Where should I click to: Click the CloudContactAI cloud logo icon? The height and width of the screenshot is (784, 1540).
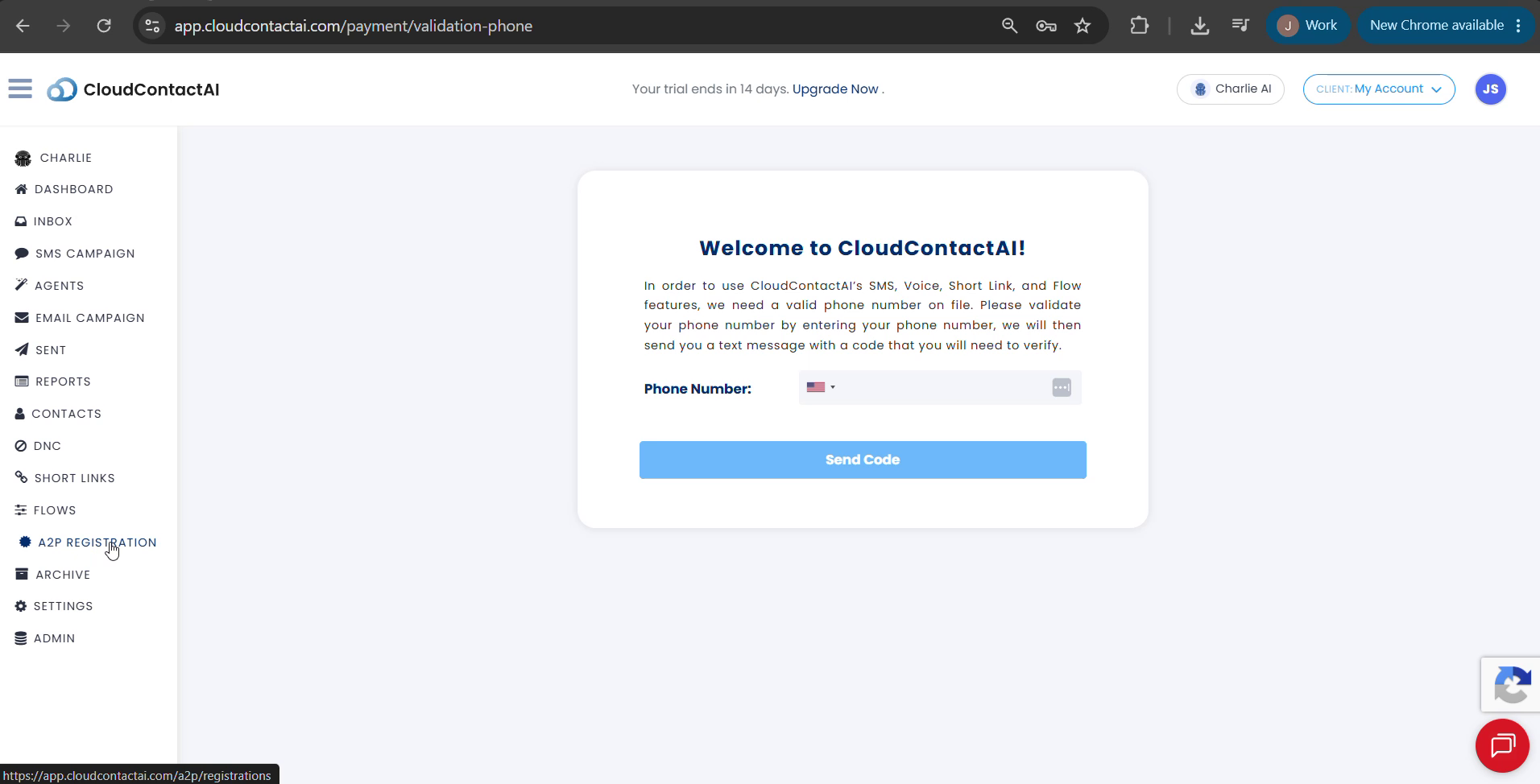click(62, 89)
